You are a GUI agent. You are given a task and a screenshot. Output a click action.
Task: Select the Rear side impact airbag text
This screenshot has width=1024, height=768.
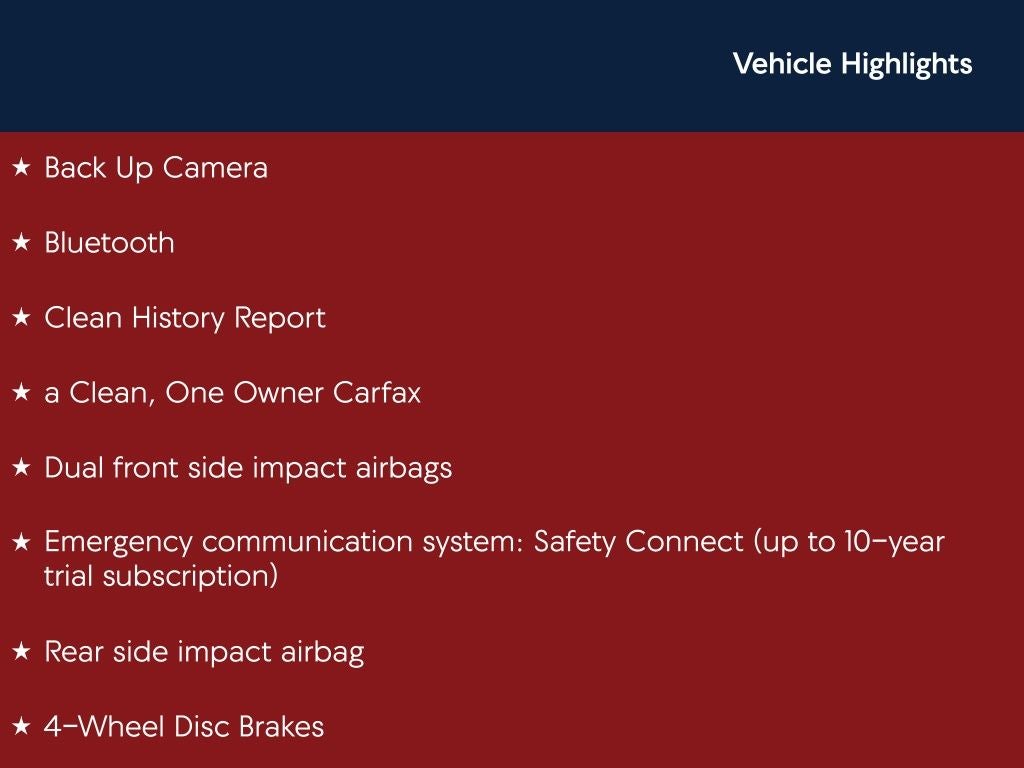(x=204, y=653)
